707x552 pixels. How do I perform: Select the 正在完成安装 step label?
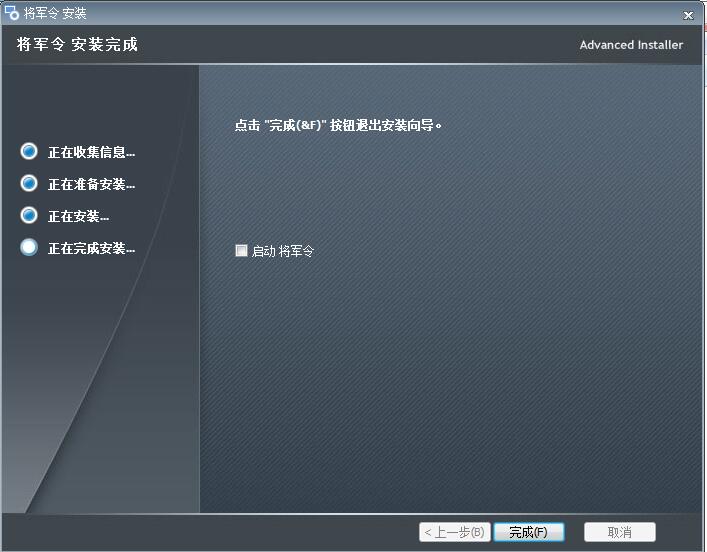[91, 249]
